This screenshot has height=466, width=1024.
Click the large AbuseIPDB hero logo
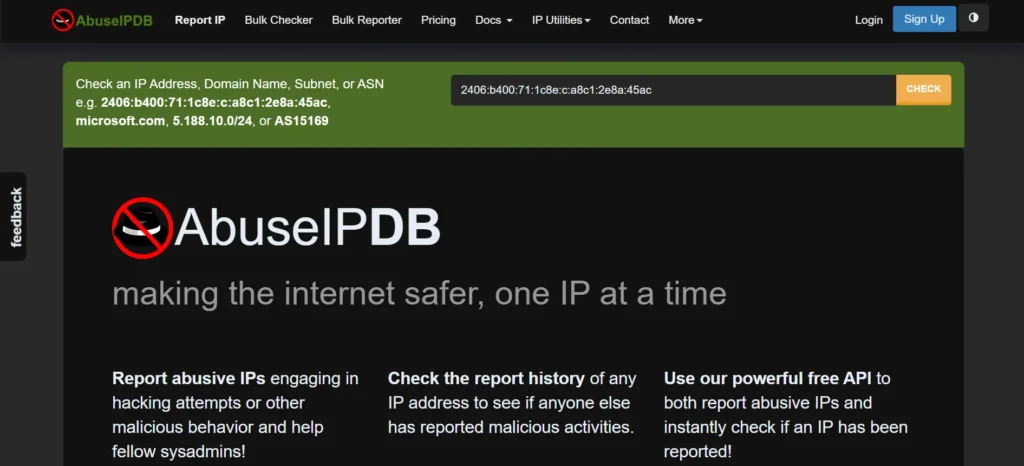pyautogui.click(x=276, y=228)
